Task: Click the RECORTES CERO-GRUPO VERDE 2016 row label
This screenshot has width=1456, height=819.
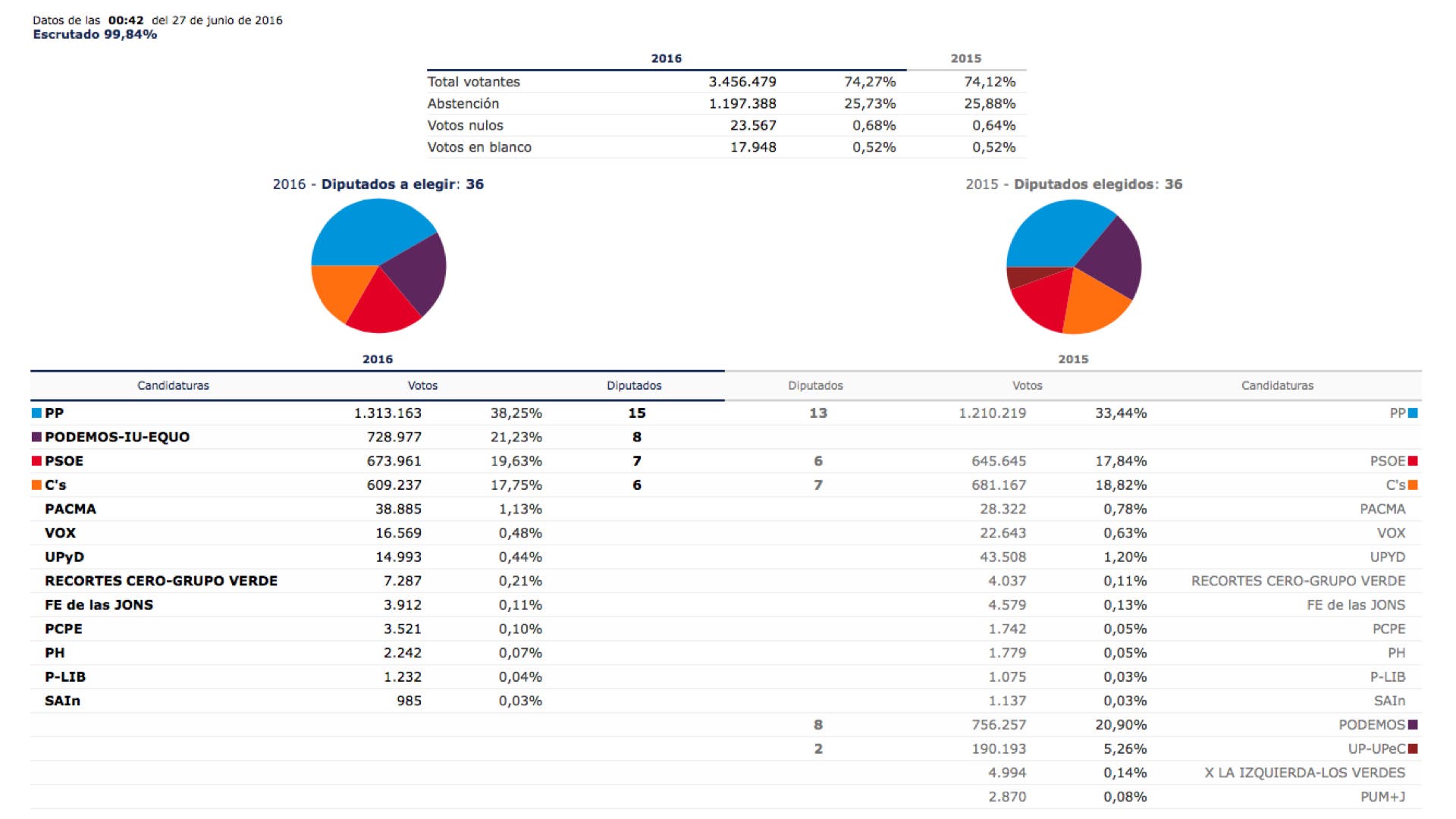Action: 161,581
